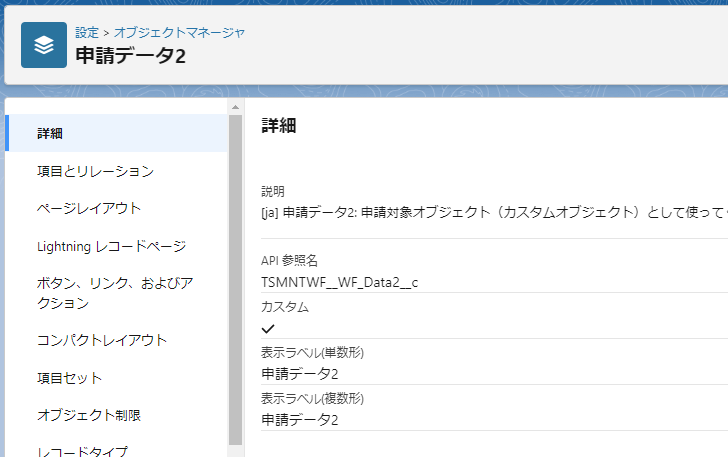Click the 表示ラベル(単数形) value 申請データ2
The image size is (728, 457).
click(299, 374)
